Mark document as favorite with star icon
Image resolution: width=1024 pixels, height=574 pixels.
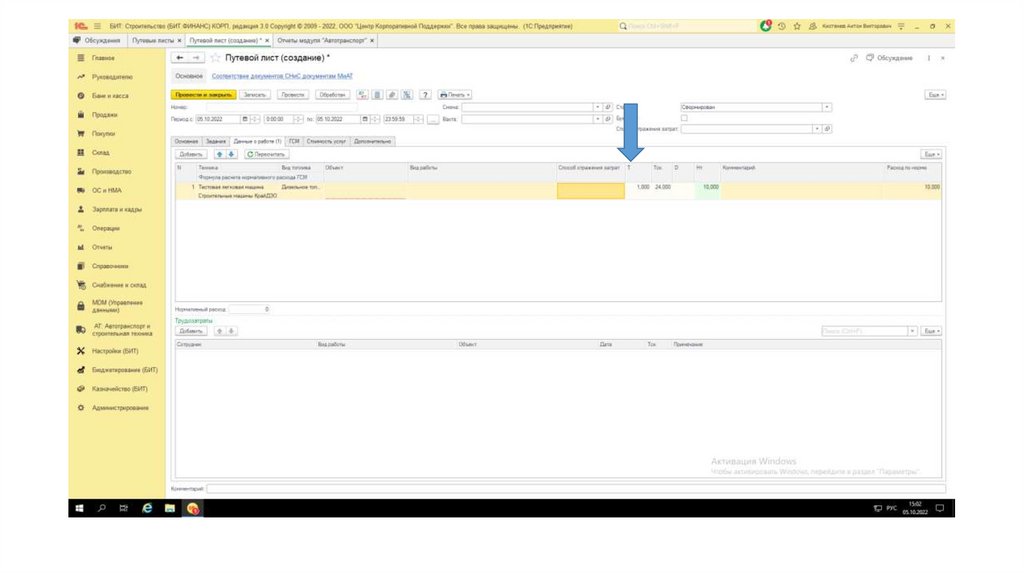[215, 58]
